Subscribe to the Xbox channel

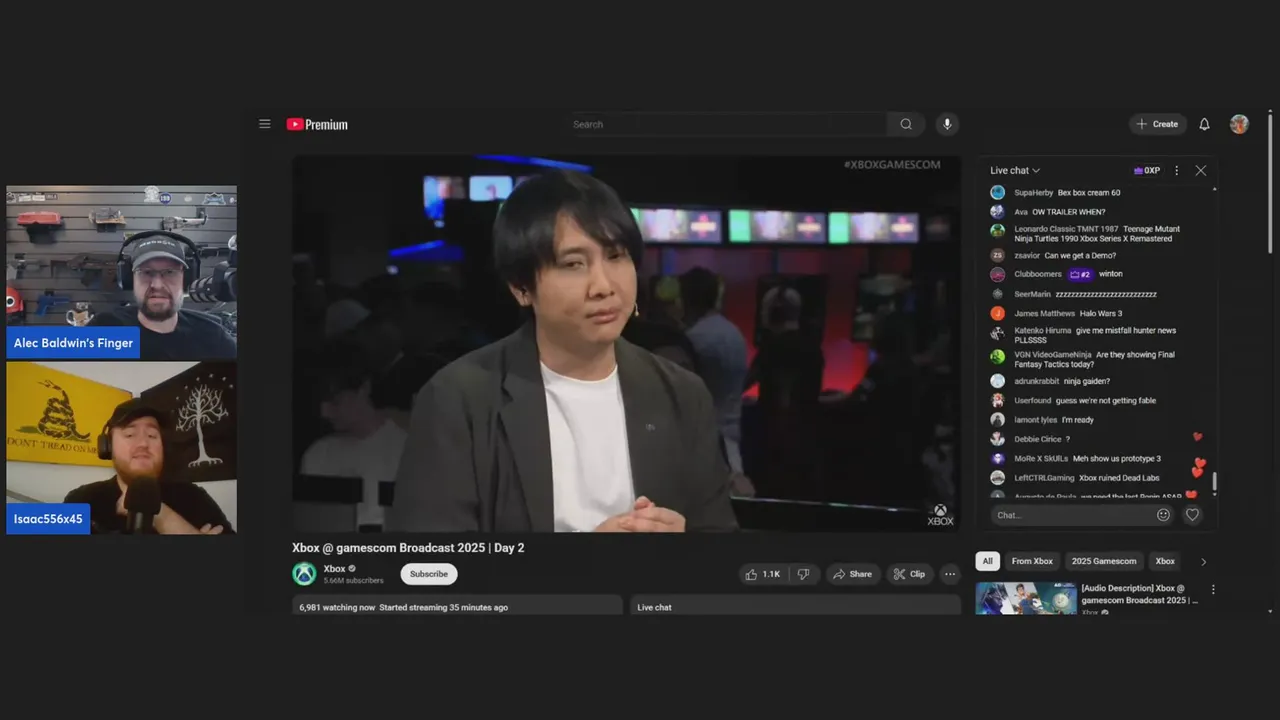[429, 574]
